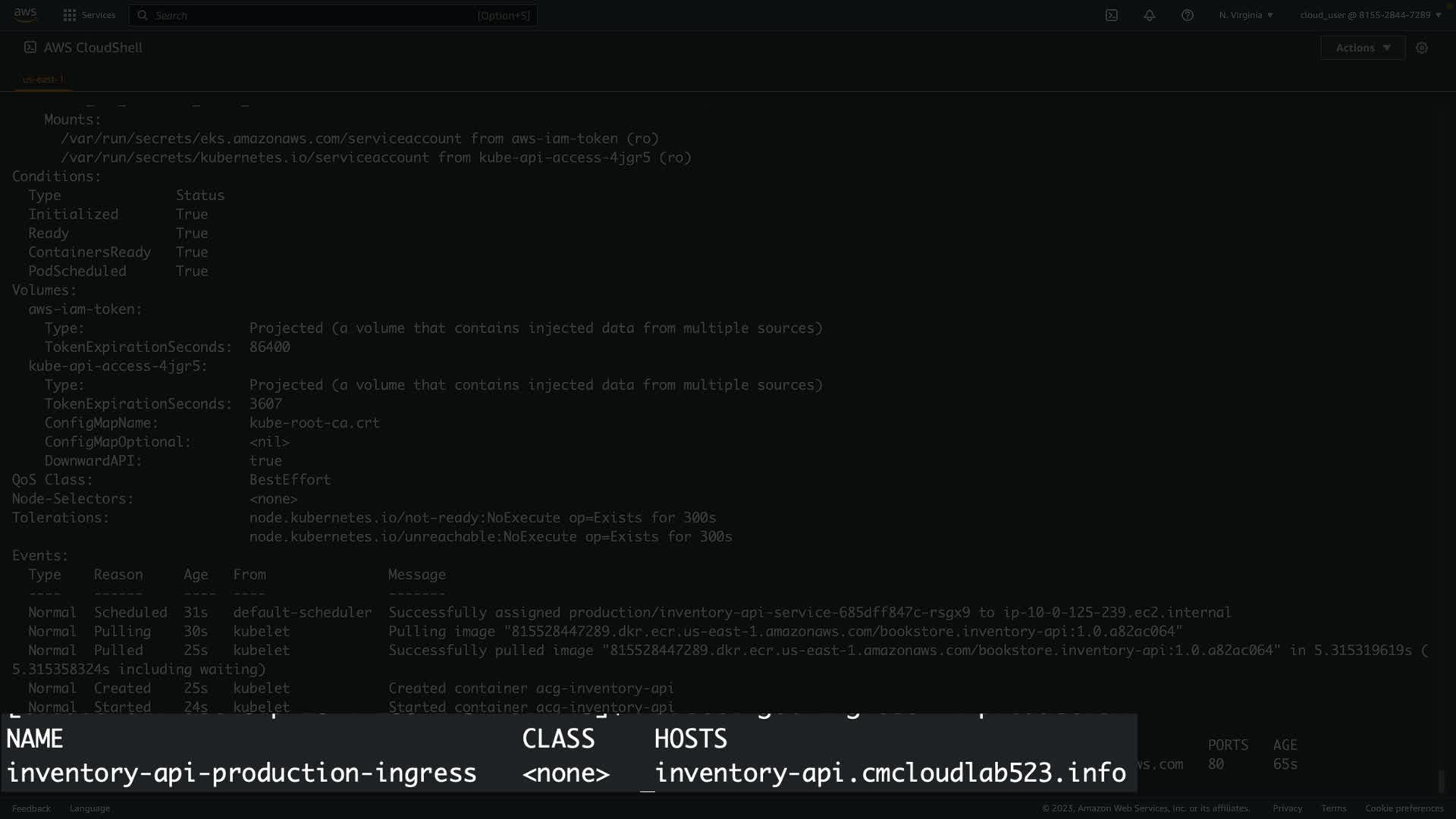This screenshot has height=819, width=1456.
Task: Expand the Actions dropdown menu
Action: 1363,48
